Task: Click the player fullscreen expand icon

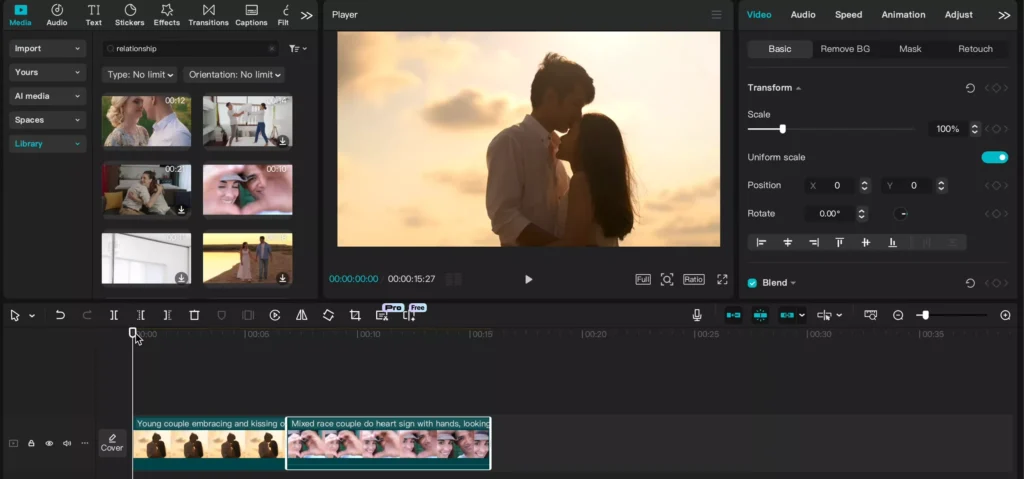Action: click(x=722, y=279)
